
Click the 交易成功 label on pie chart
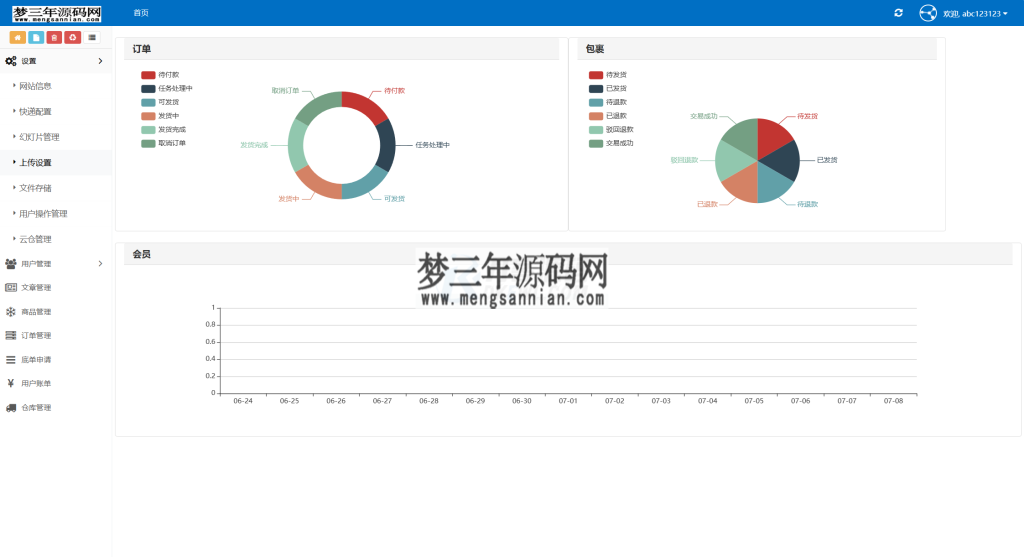tap(704, 116)
